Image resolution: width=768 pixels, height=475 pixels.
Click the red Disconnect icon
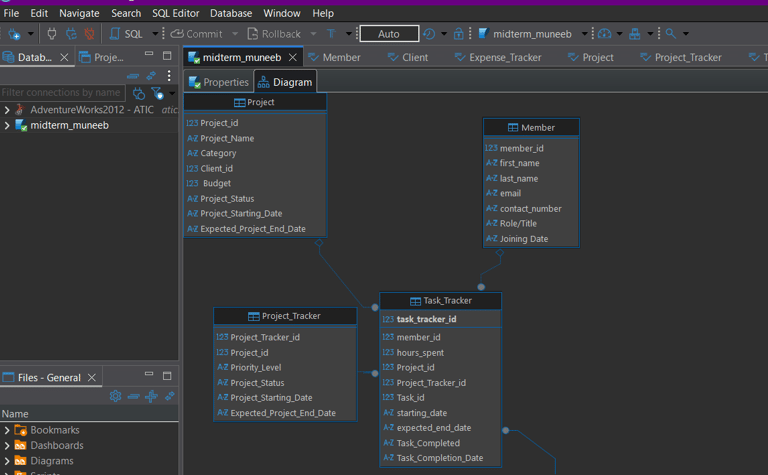[x=90, y=34]
